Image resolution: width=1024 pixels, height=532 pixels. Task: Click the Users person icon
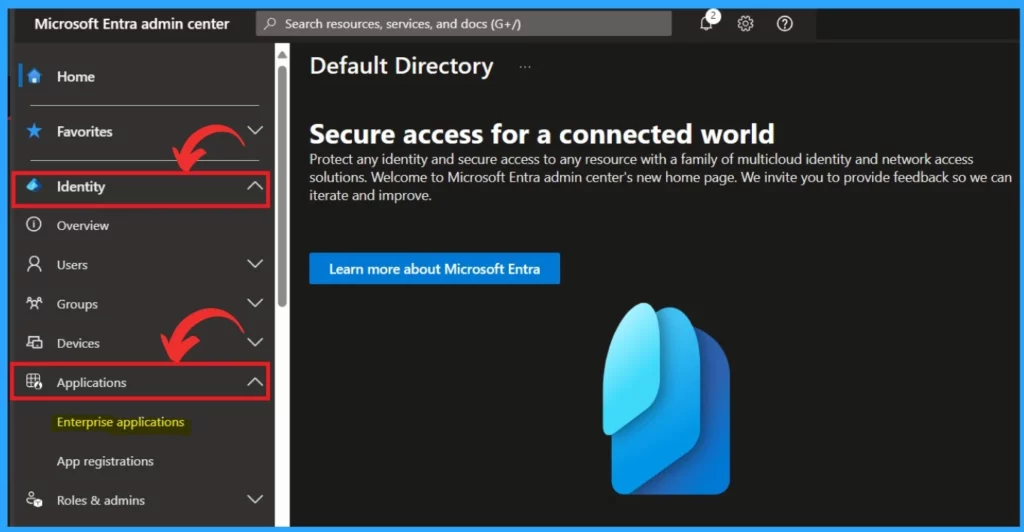(x=34, y=264)
